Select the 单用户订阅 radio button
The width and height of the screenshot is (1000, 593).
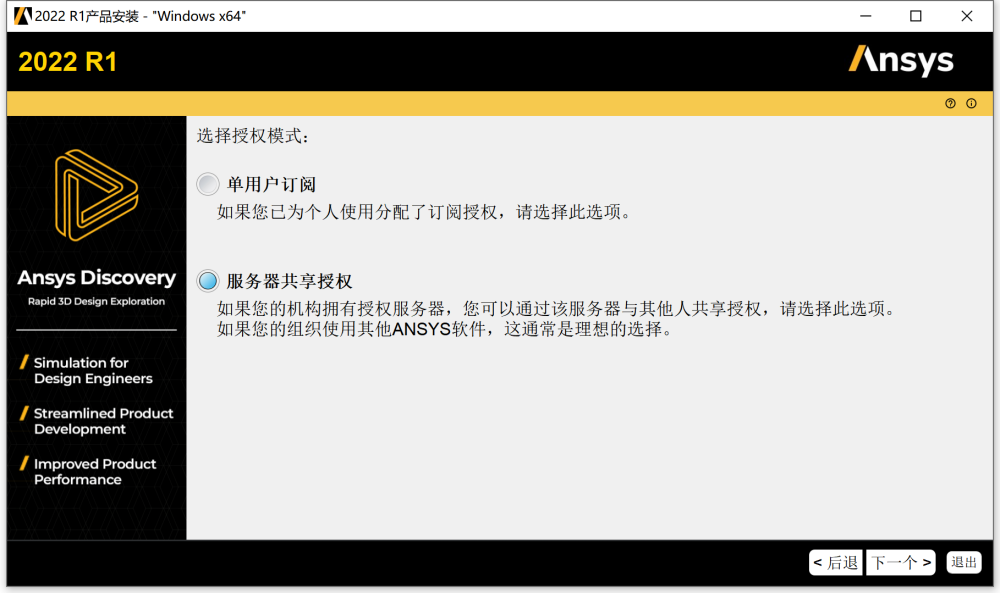coord(207,184)
